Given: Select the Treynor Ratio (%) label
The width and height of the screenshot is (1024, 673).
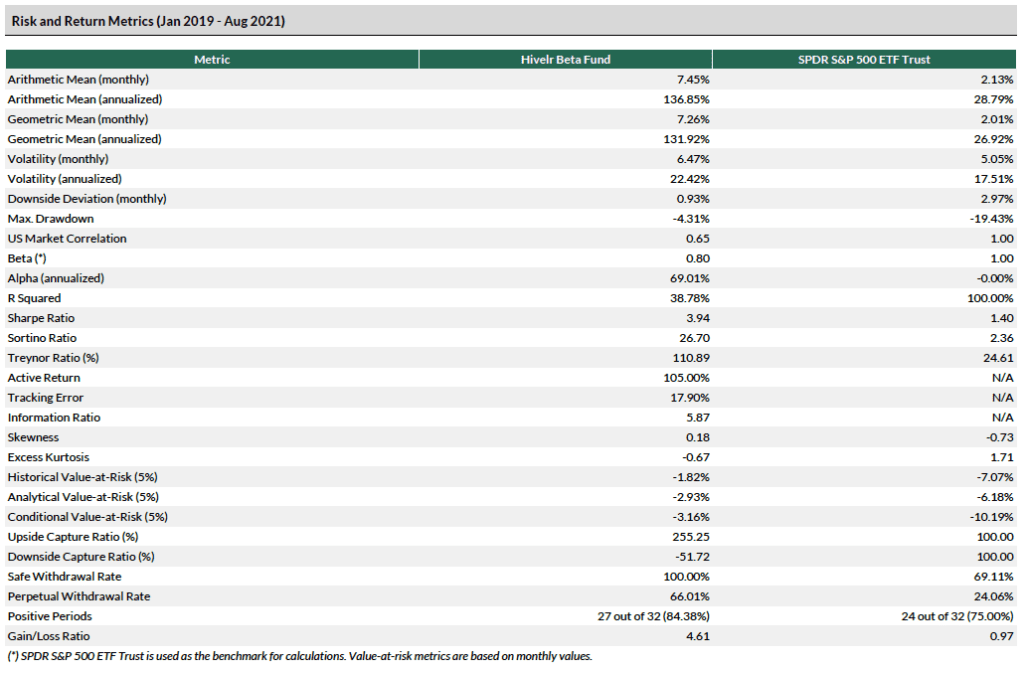Looking at the screenshot, I should [54, 358].
